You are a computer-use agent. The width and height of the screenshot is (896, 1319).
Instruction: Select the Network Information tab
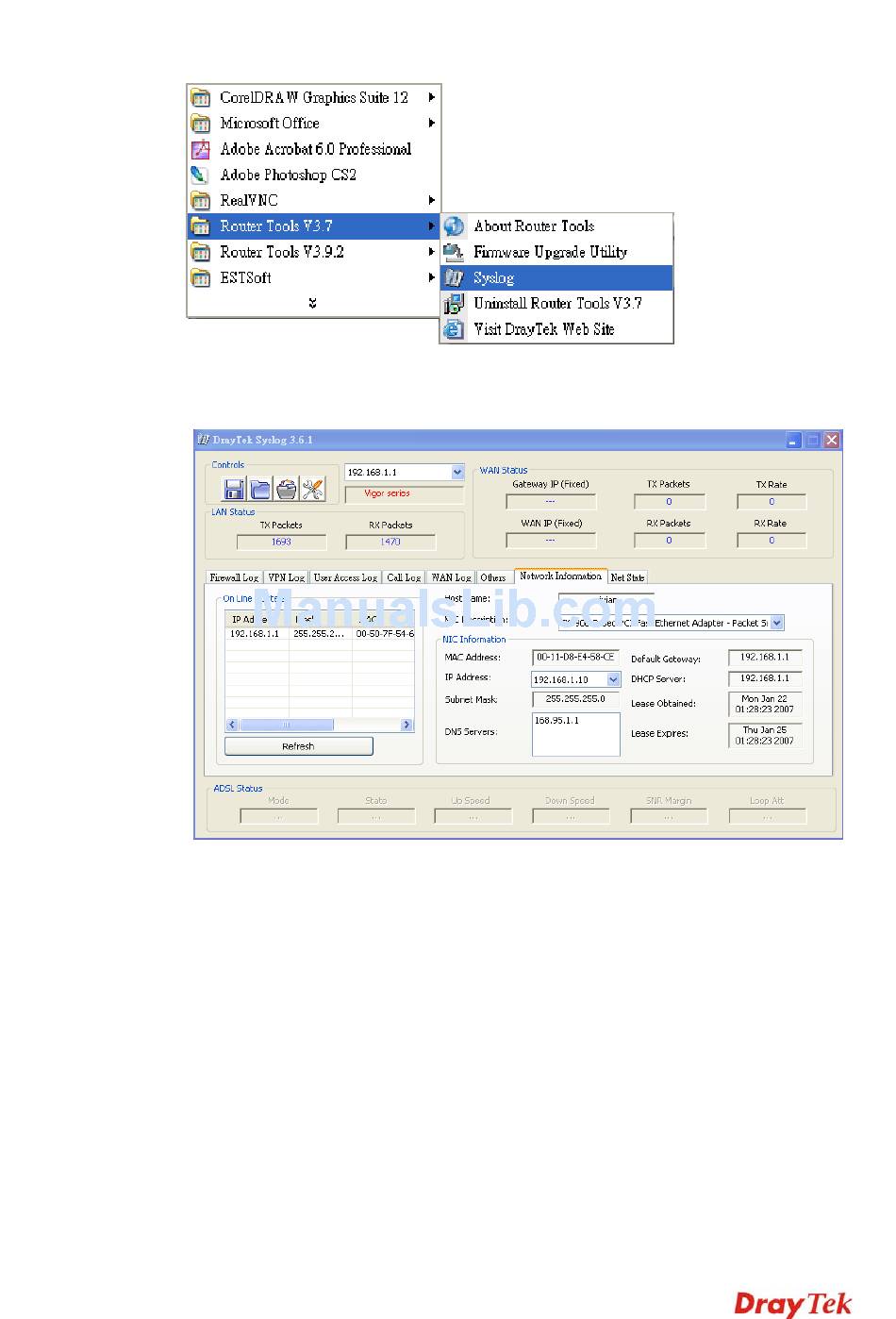point(560,576)
